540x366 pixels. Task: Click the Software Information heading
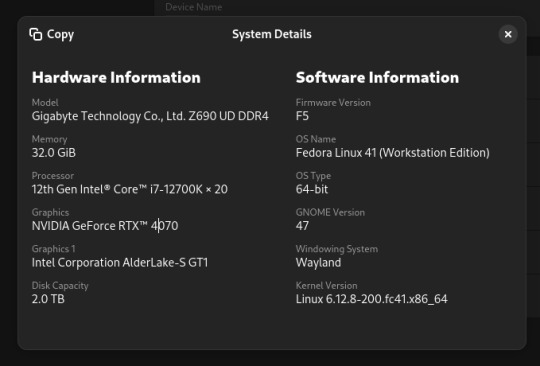click(x=377, y=77)
